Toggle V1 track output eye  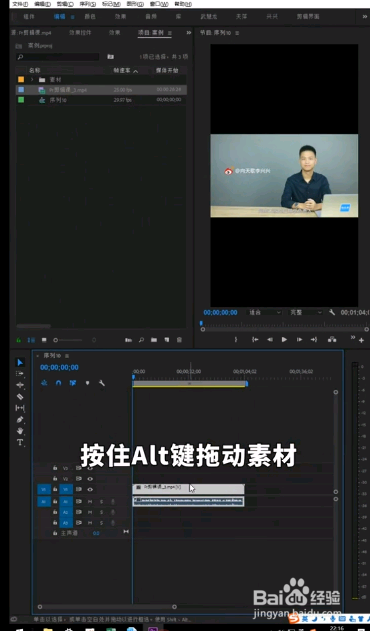pos(90,489)
